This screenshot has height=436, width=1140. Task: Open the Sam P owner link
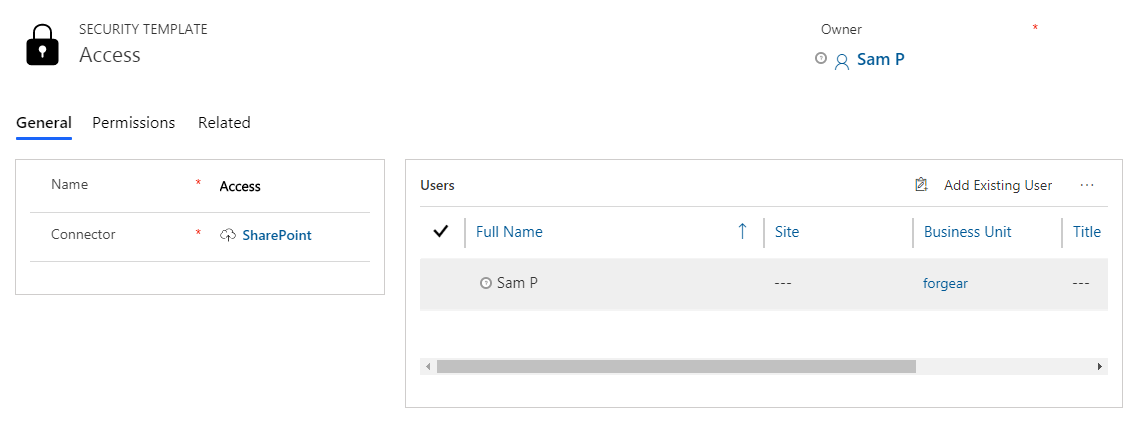[880, 60]
